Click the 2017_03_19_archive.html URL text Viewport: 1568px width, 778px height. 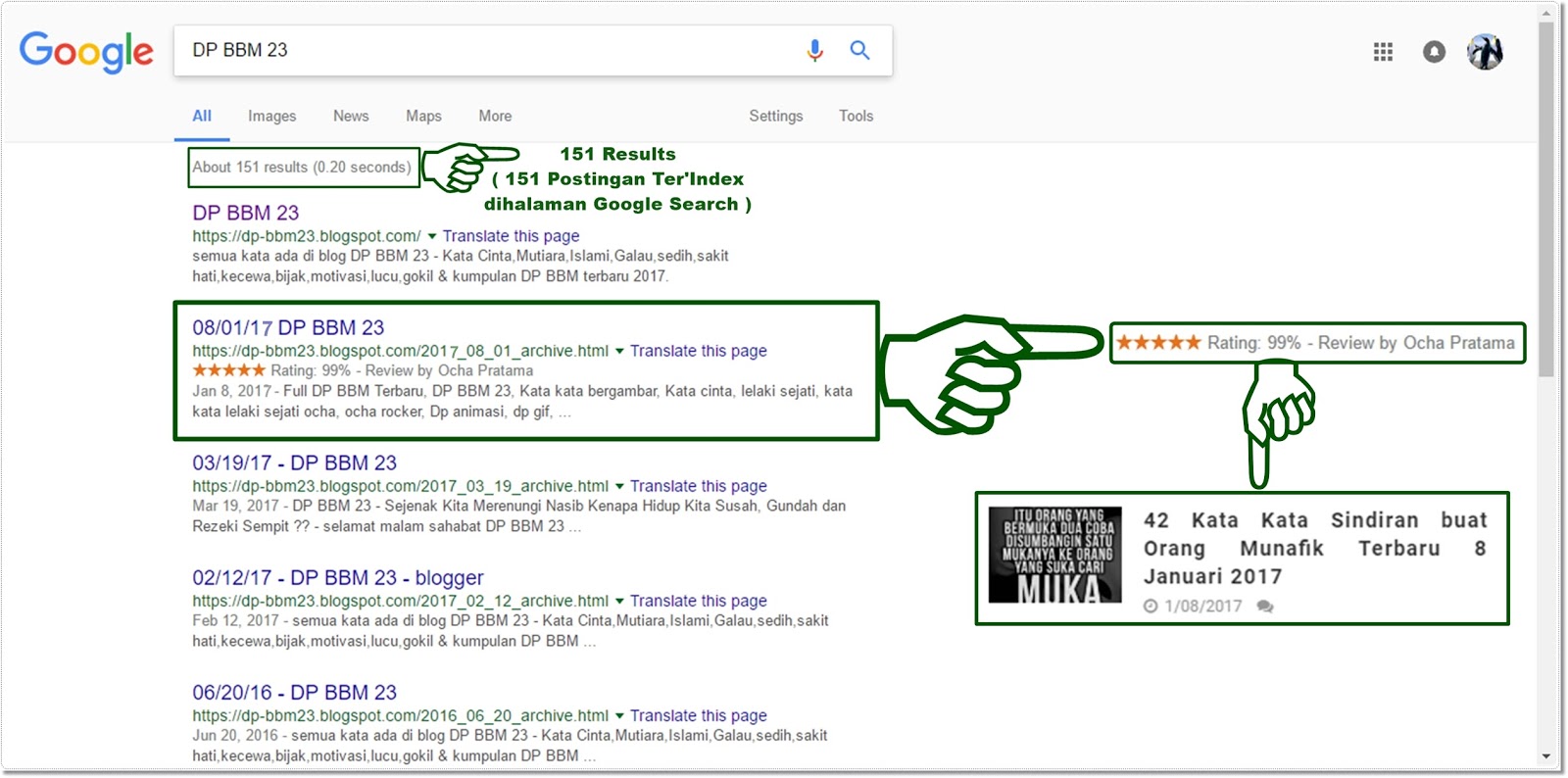coord(401,486)
